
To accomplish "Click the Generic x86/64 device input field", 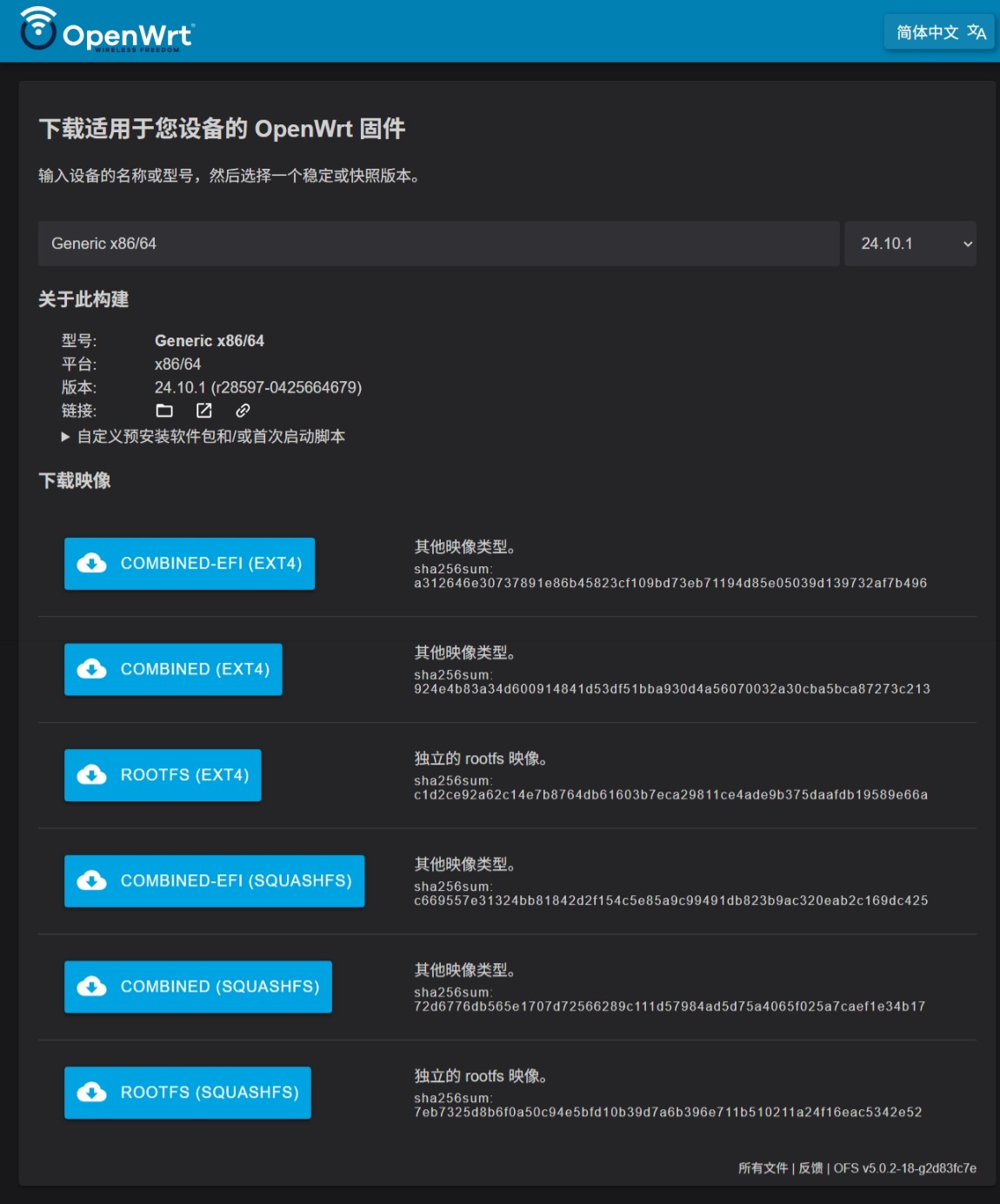I will point(435,243).
